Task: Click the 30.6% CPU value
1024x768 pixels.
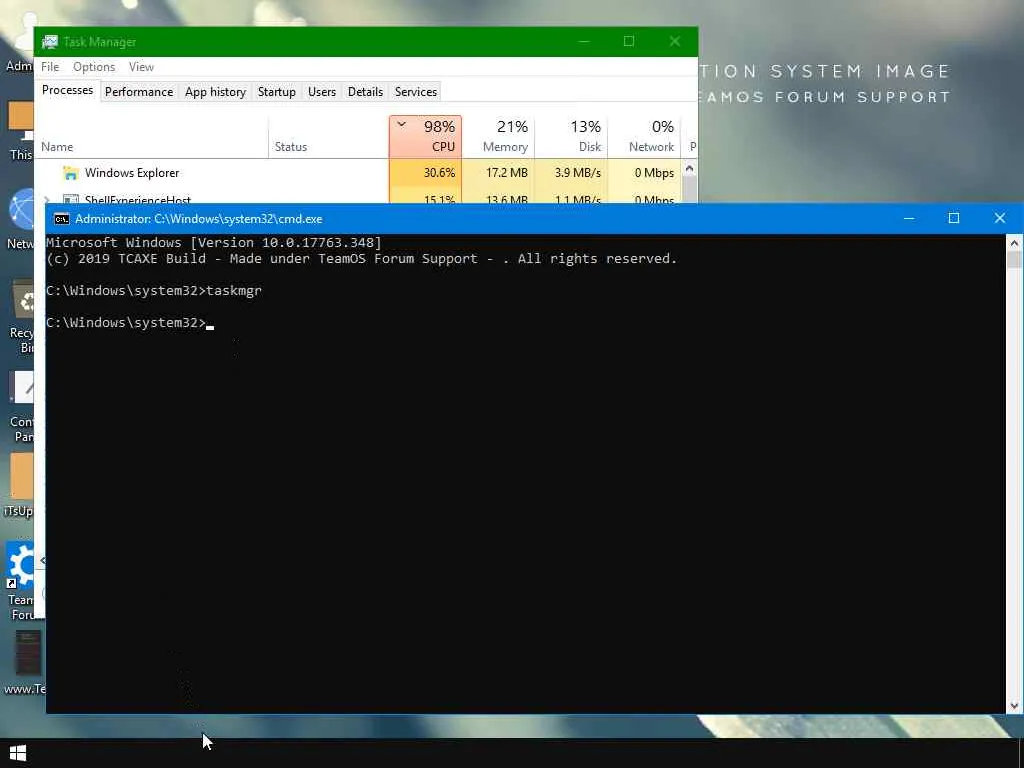Action: tap(439, 173)
